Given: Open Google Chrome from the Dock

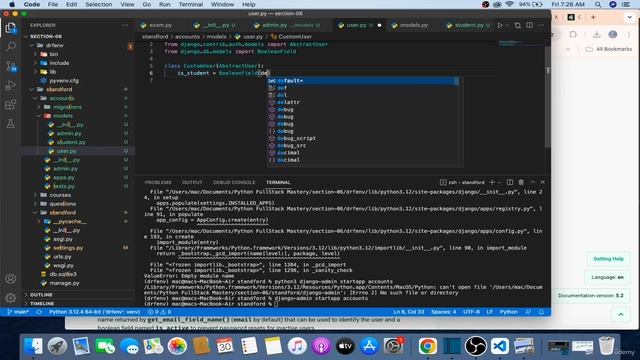Looking at the screenshot, I should (x=427, y=346).
